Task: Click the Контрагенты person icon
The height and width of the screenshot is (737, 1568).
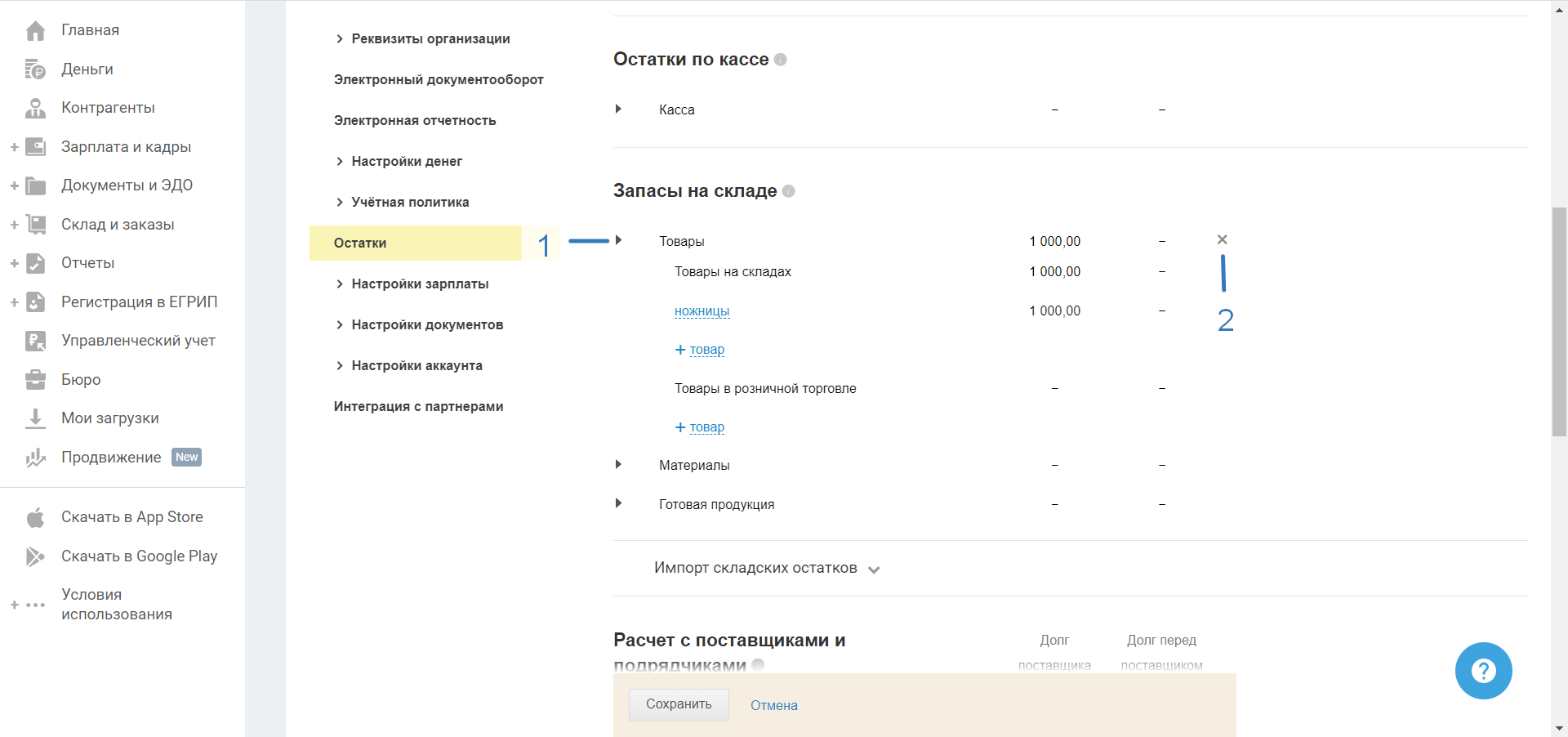Action: click(x=35, y=108)
